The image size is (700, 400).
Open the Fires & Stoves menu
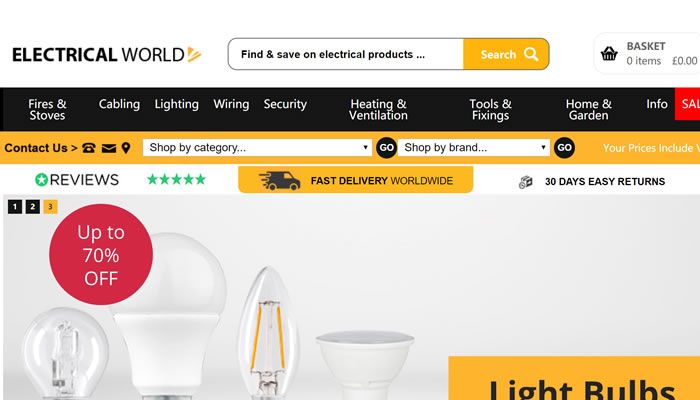click(x=47, y=109)
